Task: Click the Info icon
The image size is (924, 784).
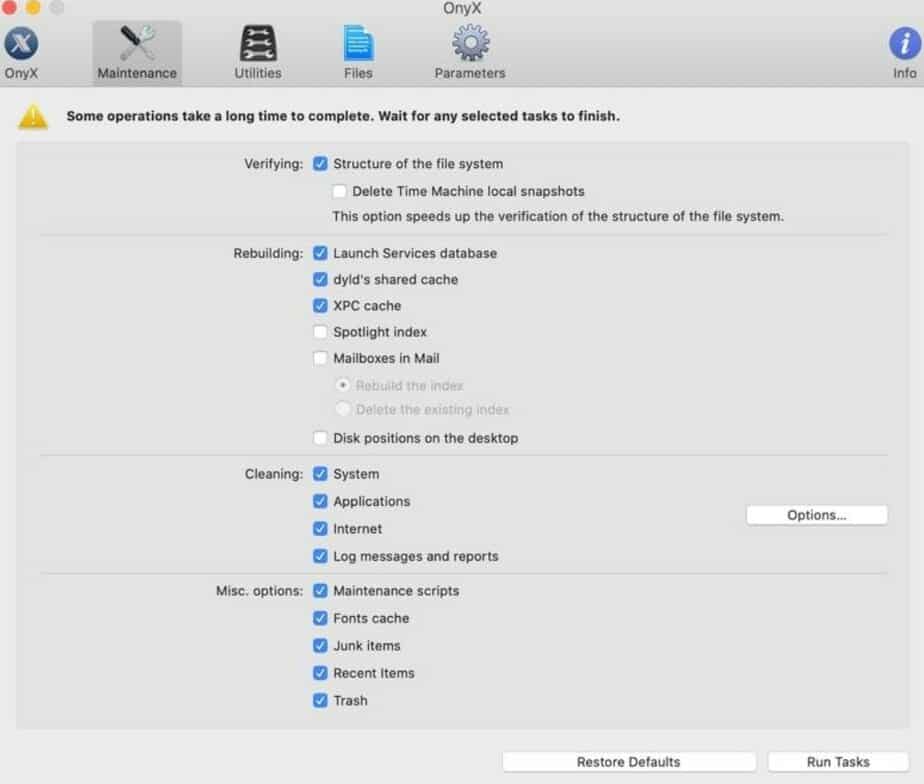Action: point(904,45)
